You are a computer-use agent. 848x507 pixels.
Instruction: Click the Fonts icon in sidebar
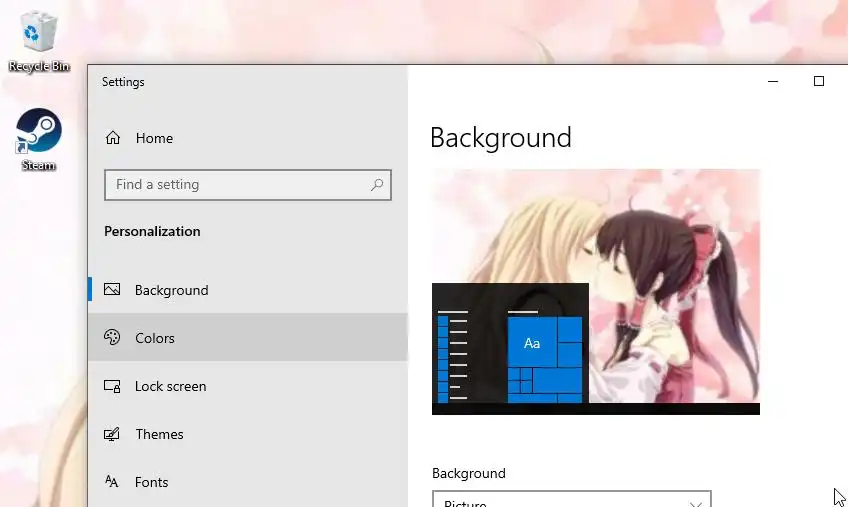tap(111, 482)
